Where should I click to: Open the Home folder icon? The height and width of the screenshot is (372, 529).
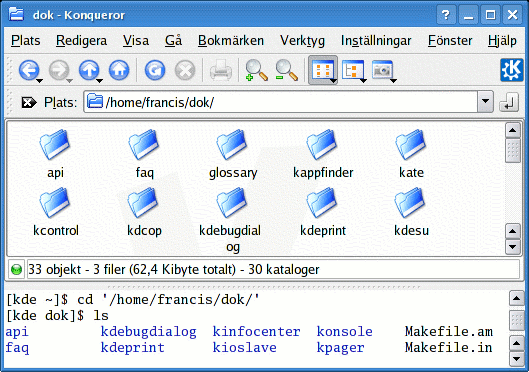[x=119, y=70]
